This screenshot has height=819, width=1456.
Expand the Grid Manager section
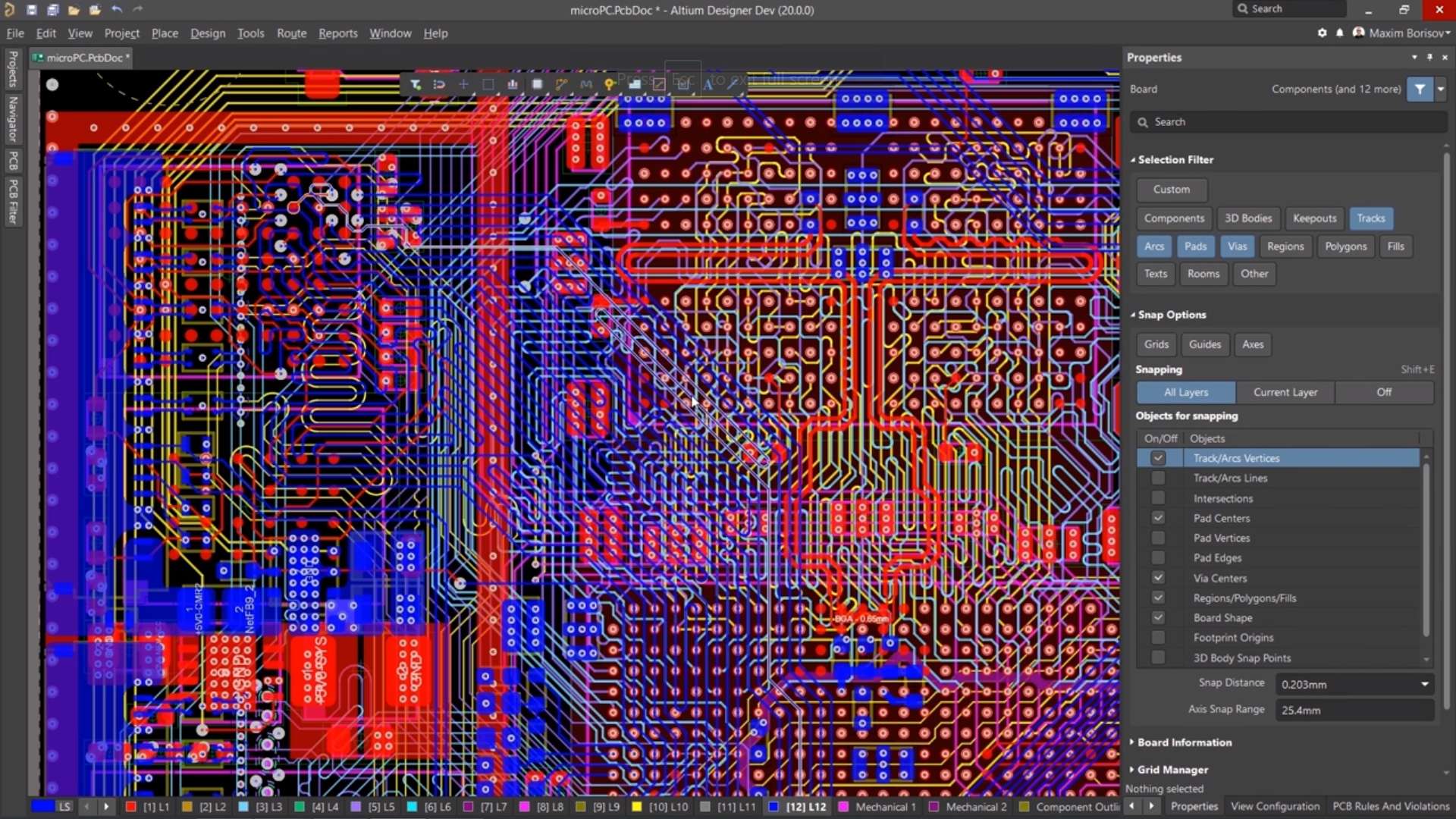pyautogui.click(x=1132, y=770)
